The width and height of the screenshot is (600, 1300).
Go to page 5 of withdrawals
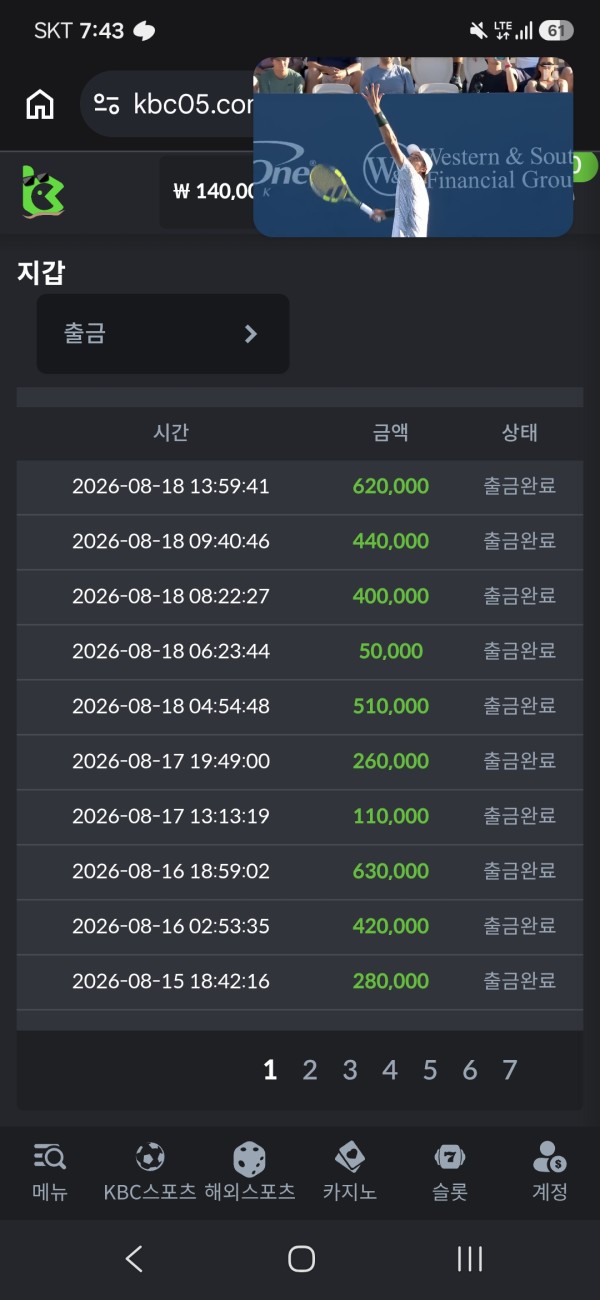(x=430, y=1070)
